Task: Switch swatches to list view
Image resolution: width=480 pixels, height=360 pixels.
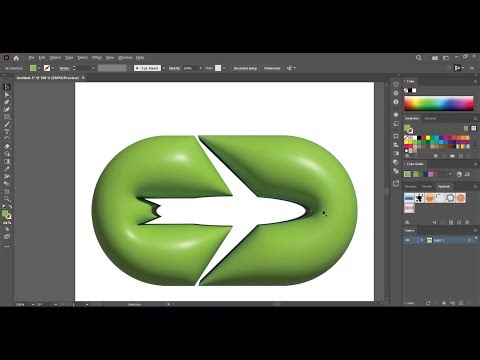Action: click(466, 128)
